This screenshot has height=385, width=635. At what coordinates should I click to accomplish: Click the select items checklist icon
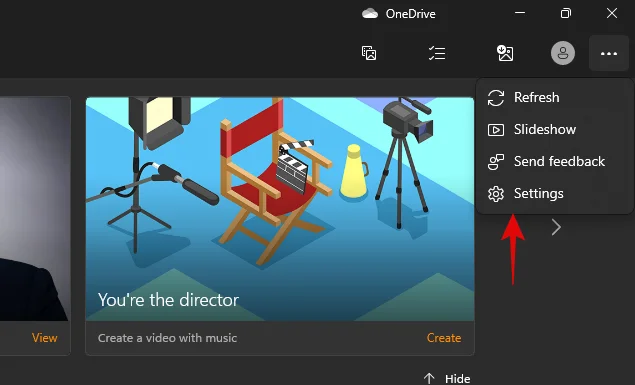click(x=437, y=53)
